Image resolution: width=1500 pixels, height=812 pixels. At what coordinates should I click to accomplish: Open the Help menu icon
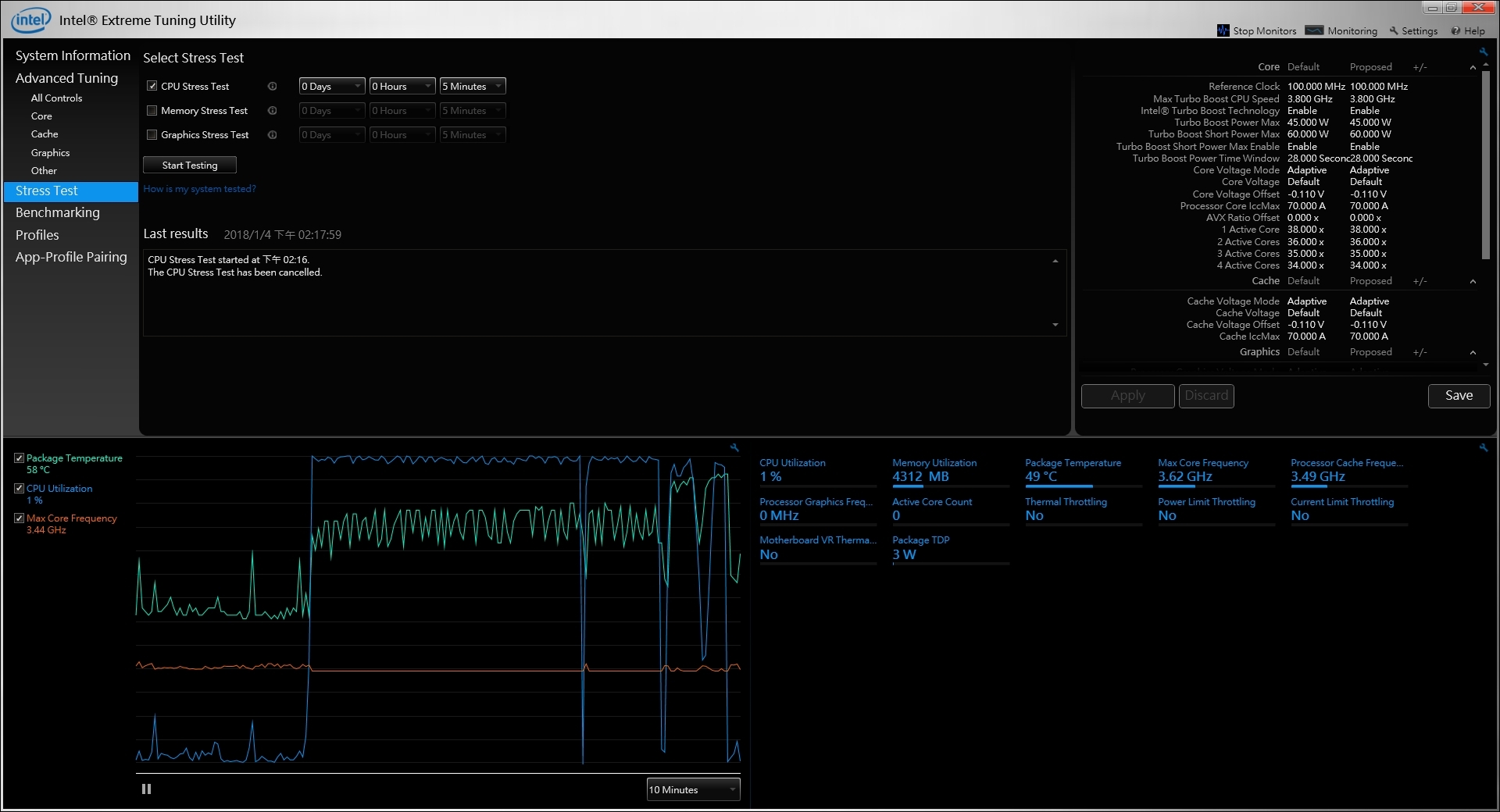click(1455, 31)
